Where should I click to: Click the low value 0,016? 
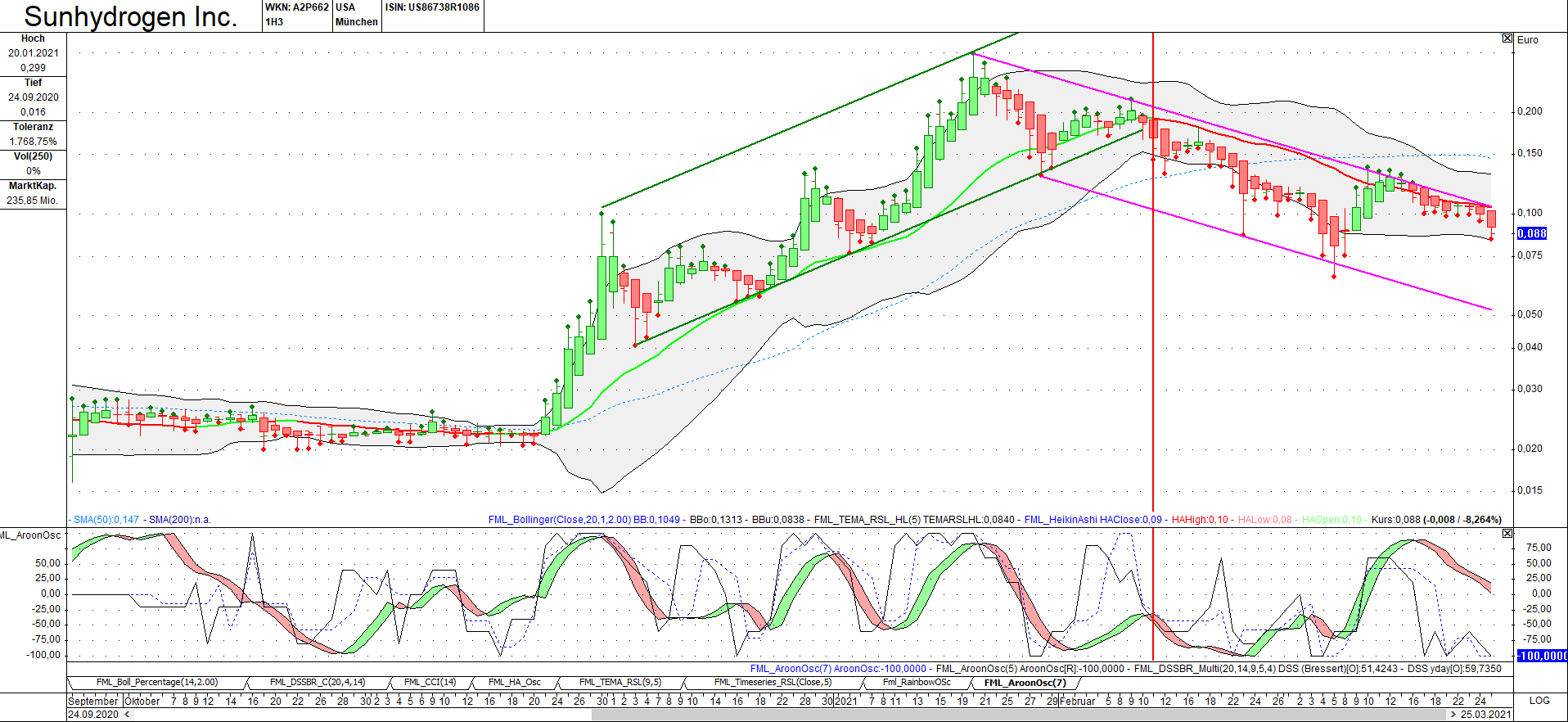34,112
